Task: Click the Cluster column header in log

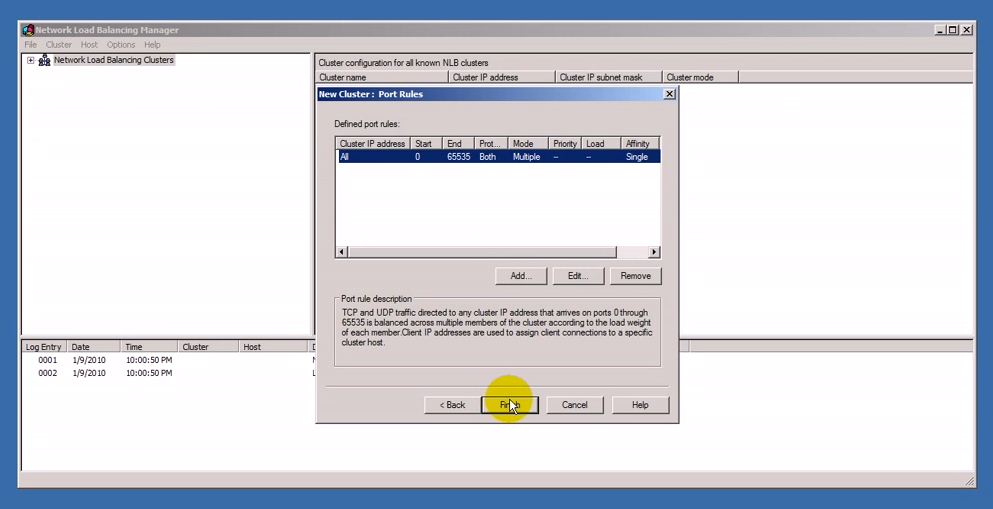Action: [x=208, y=347]
